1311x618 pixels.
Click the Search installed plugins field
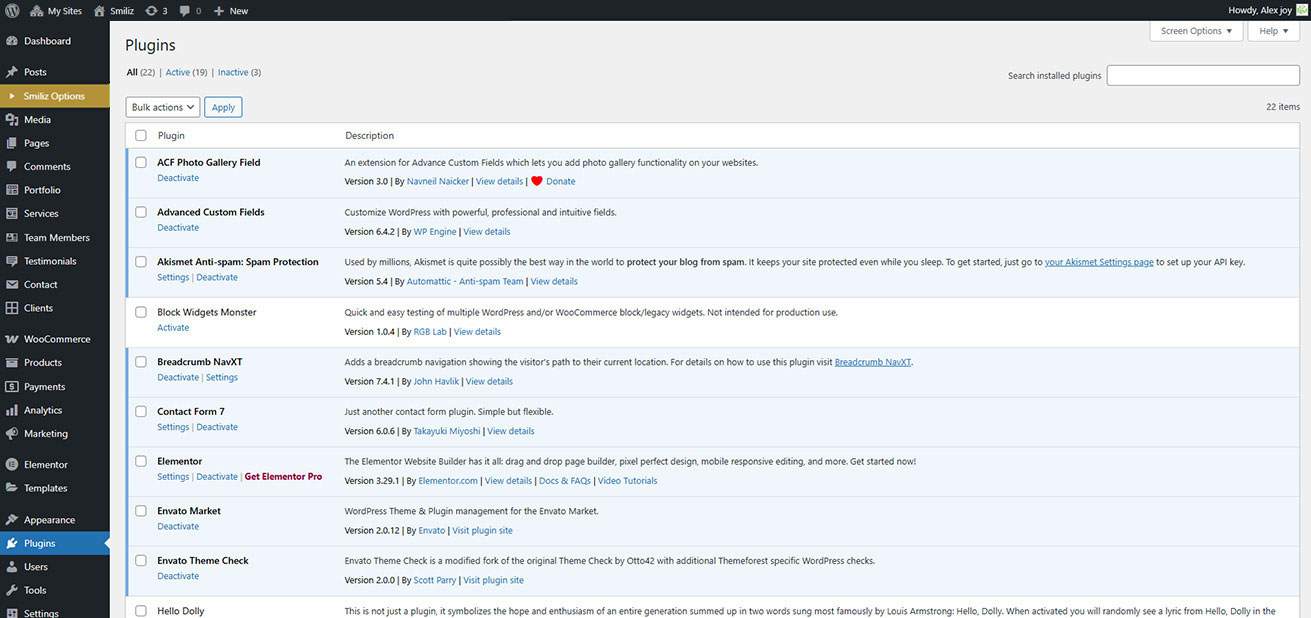tap(1203, 76)
